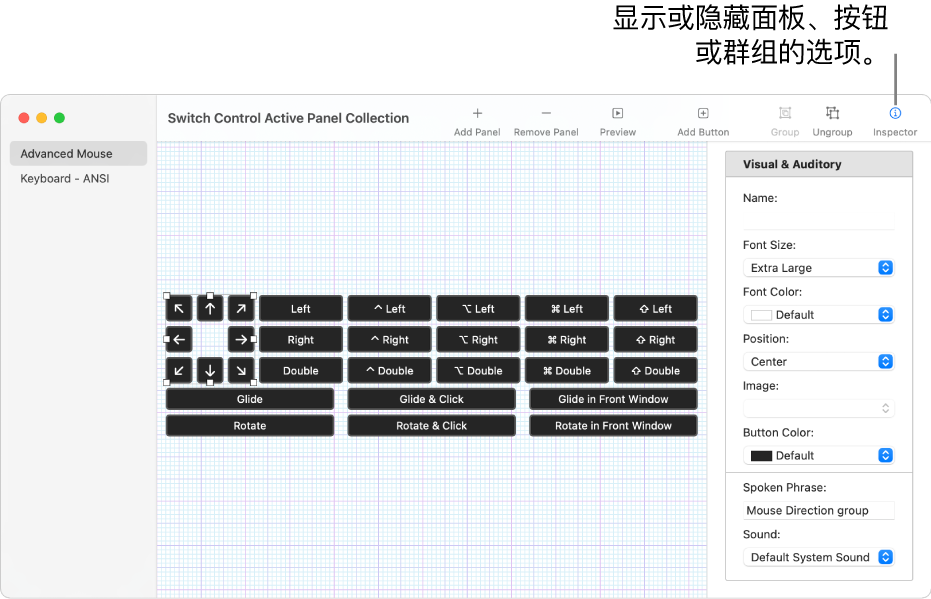Open the Font Size dropdown
Image resolution: width=931 pixels, height=599 pixels.
click(x=819, y=268)
